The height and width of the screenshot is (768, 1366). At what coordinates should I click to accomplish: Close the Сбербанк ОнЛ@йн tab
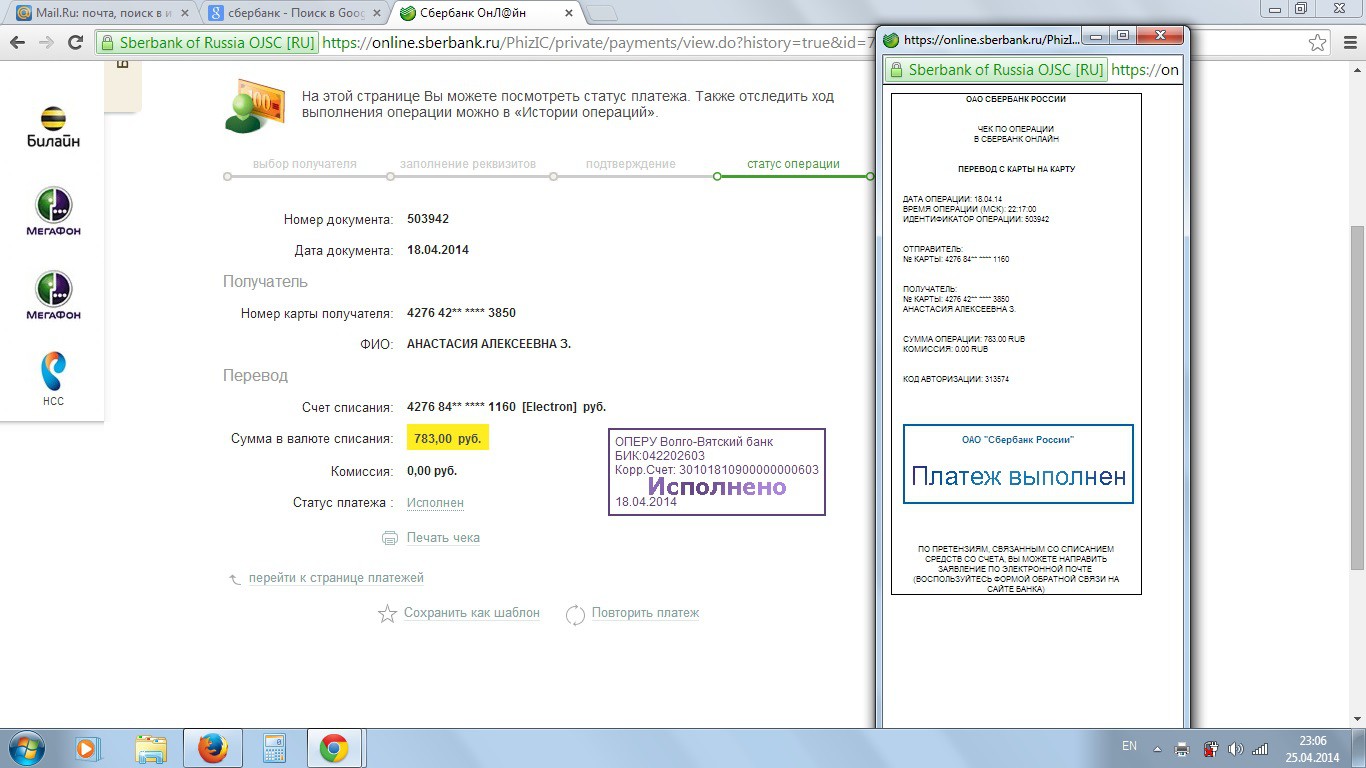569,13
